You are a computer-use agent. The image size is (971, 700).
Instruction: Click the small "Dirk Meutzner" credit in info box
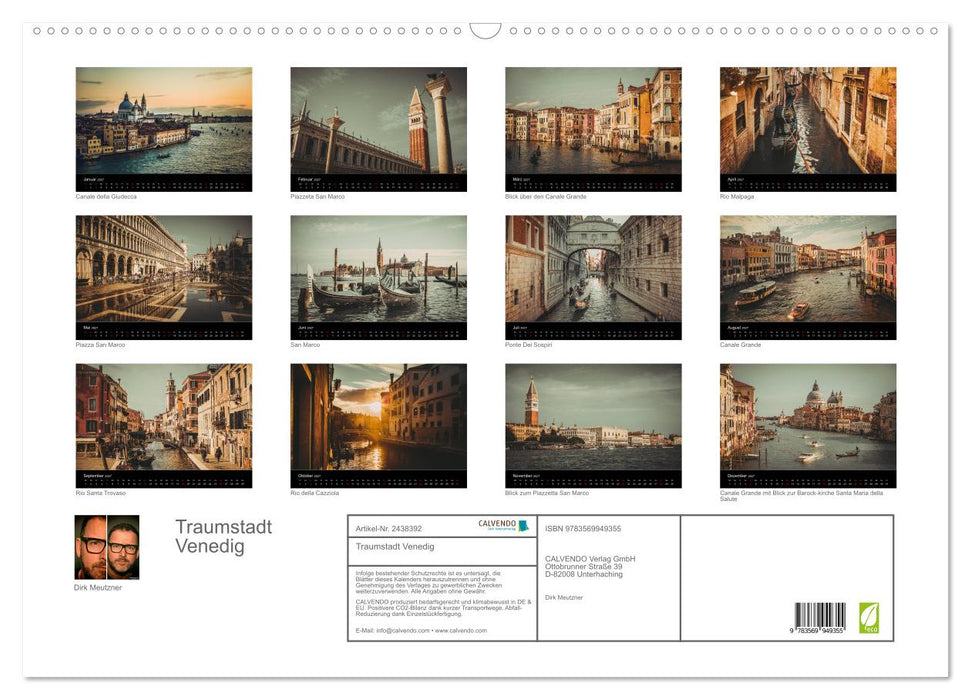pos(564,597)
